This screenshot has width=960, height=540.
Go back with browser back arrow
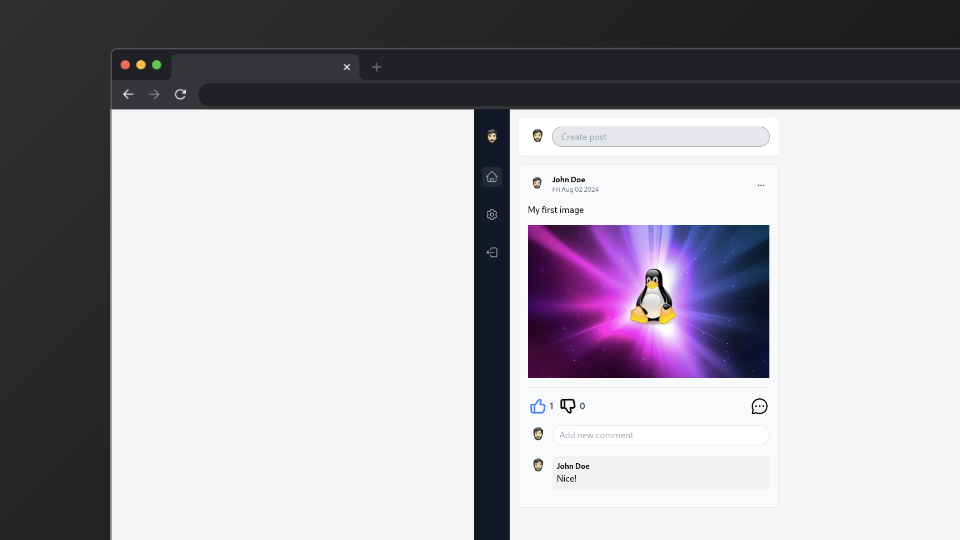coord(128,94)
